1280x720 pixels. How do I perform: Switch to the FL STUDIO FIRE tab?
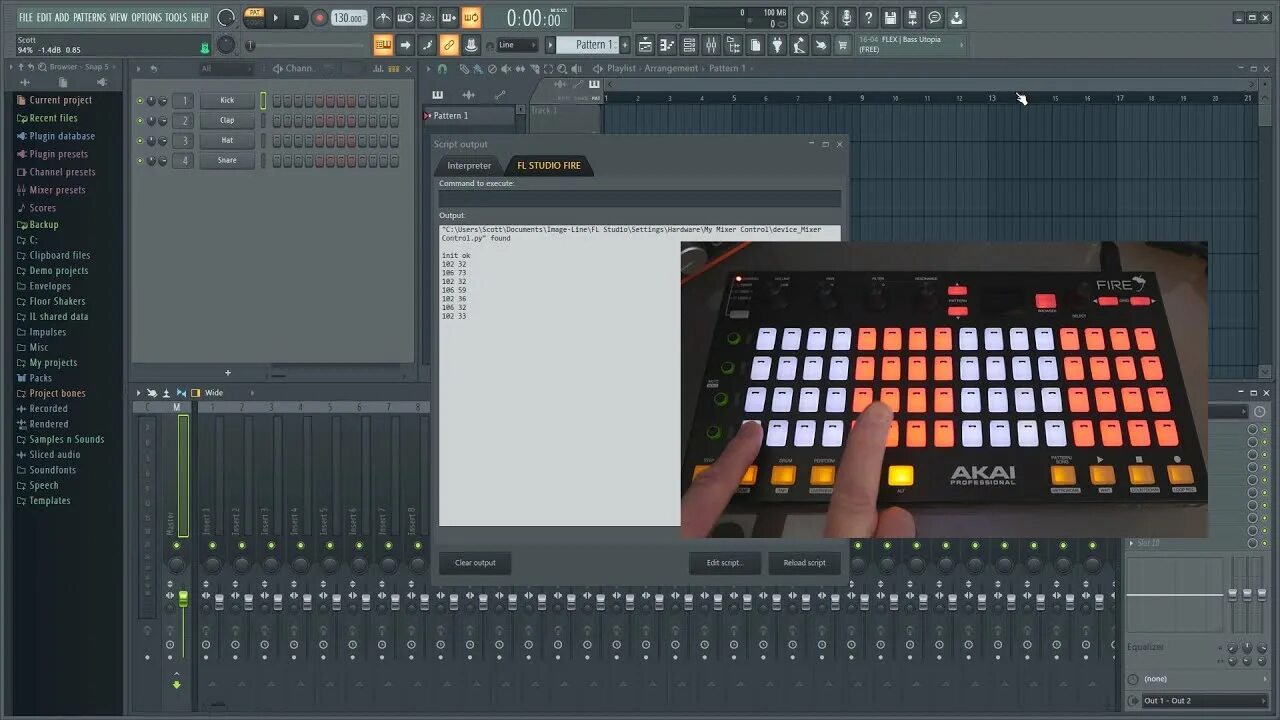pyautogui.click(x=549, y=165)
